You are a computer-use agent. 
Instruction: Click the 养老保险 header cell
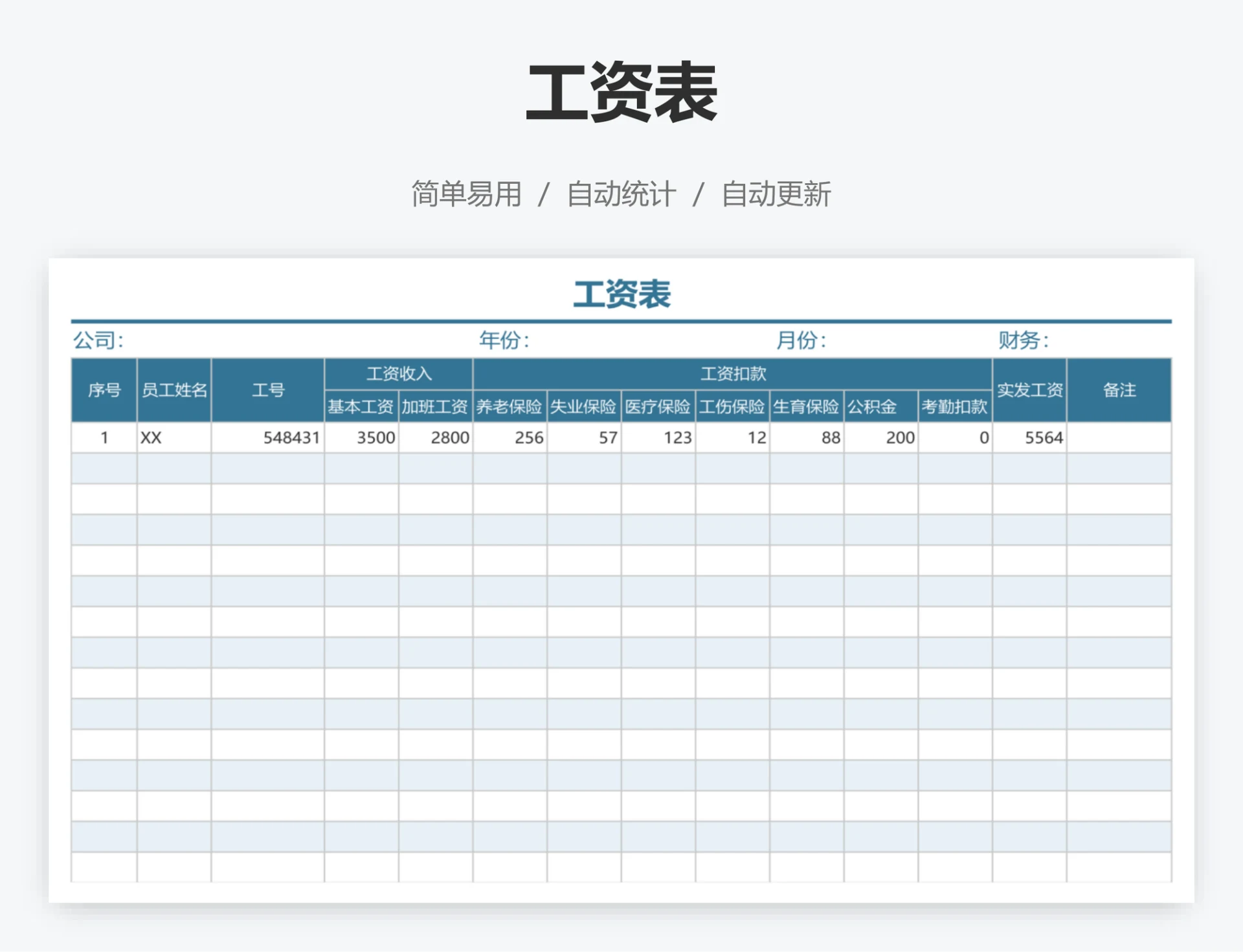[509, 407]
